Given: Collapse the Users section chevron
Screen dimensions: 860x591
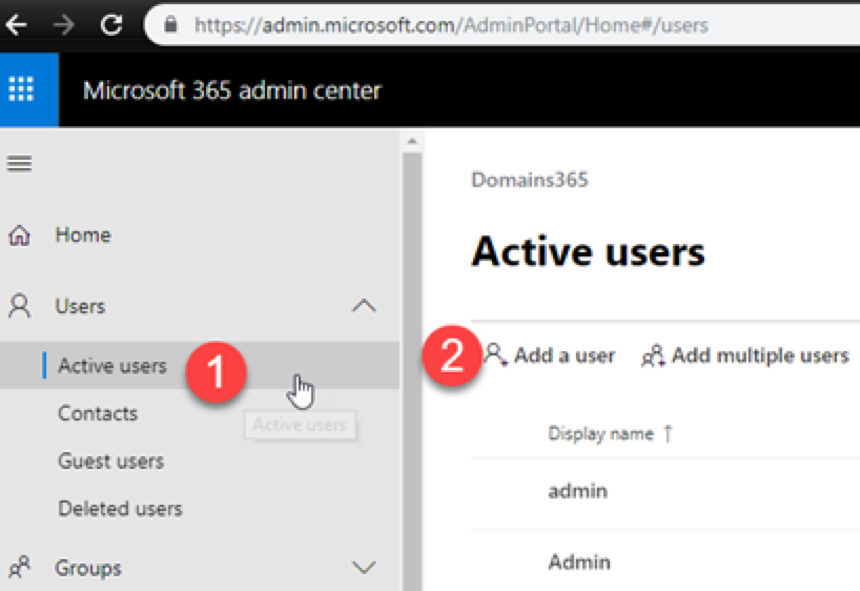Looking at the screenshot, I should (364, 305).
